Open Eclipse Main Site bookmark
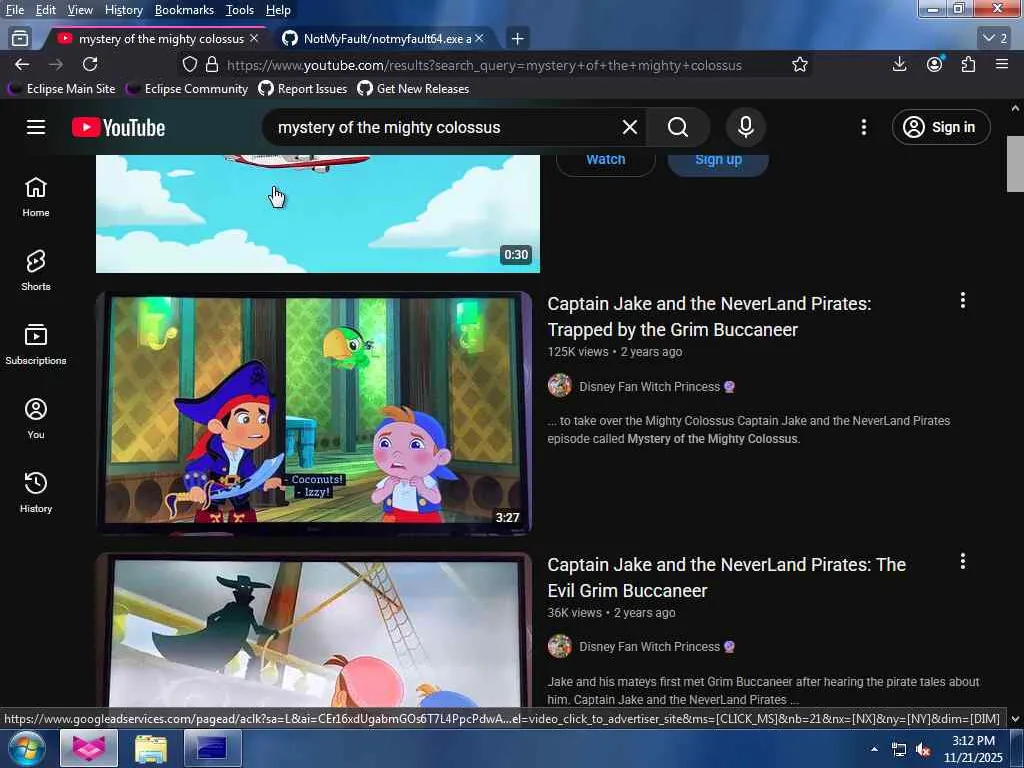The image size is (1024, 768). pyautogui.click(x=61, y=89)
